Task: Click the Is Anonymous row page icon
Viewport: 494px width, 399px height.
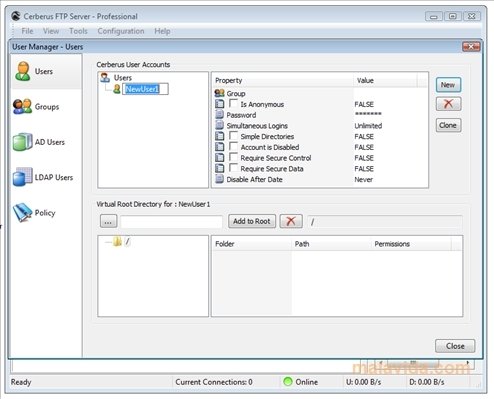Action: [219, 104]
